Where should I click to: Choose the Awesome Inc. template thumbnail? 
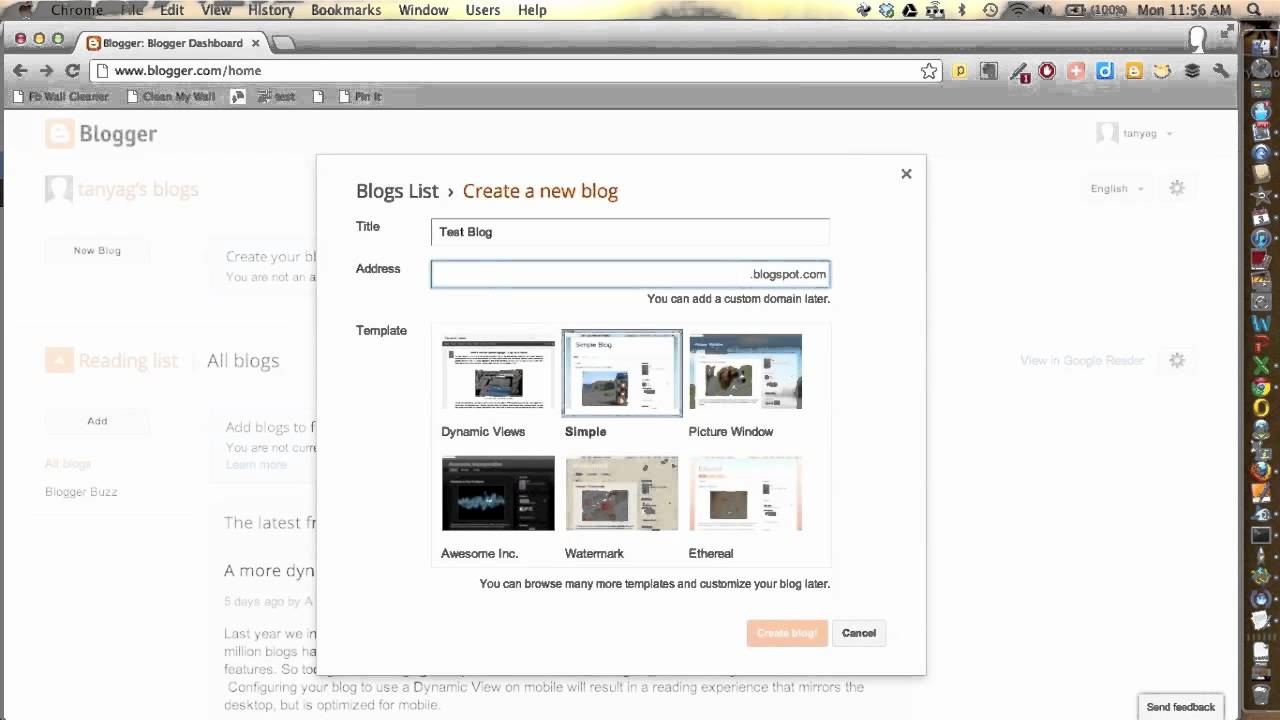tap(498, 494)
